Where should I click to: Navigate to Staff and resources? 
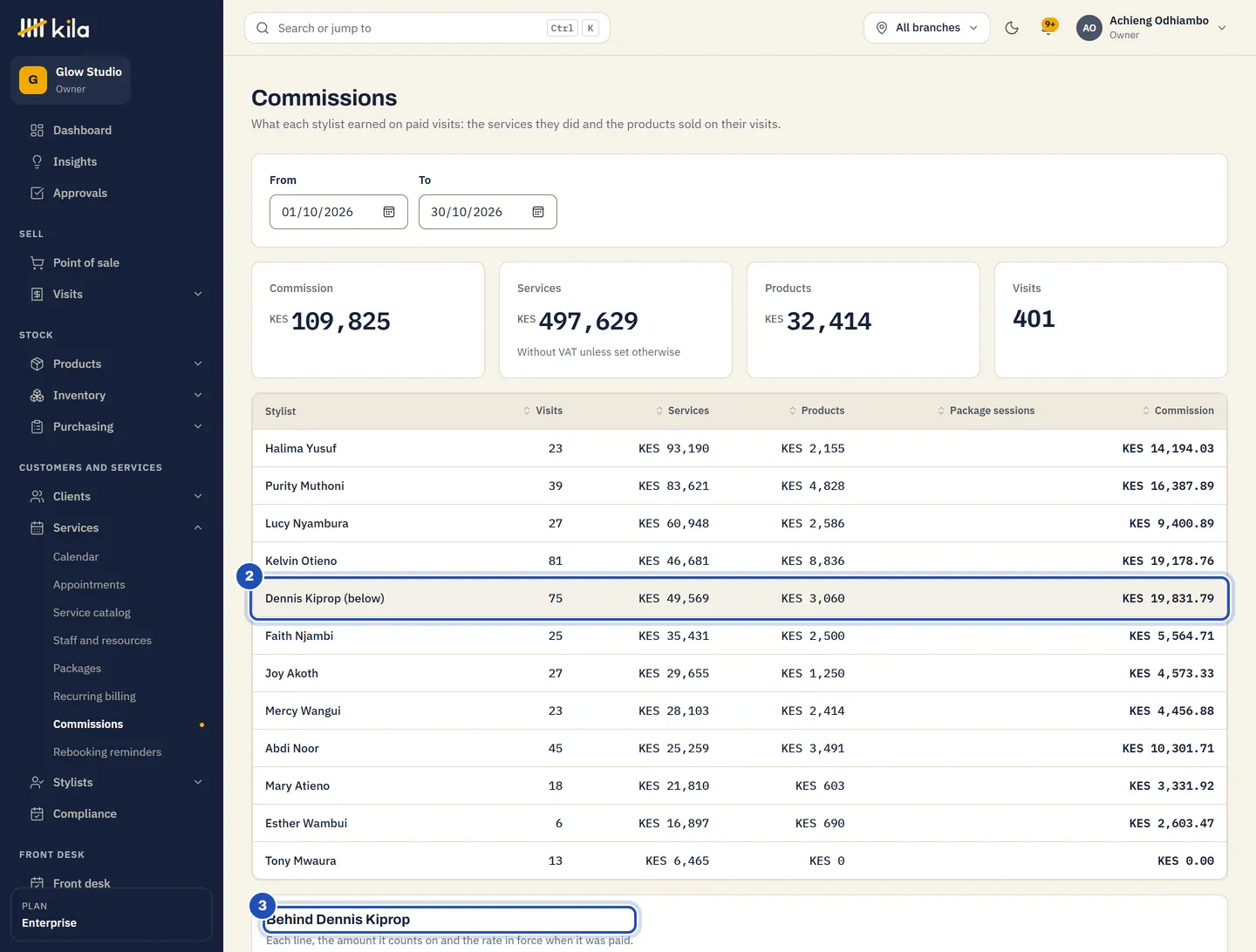102,640
